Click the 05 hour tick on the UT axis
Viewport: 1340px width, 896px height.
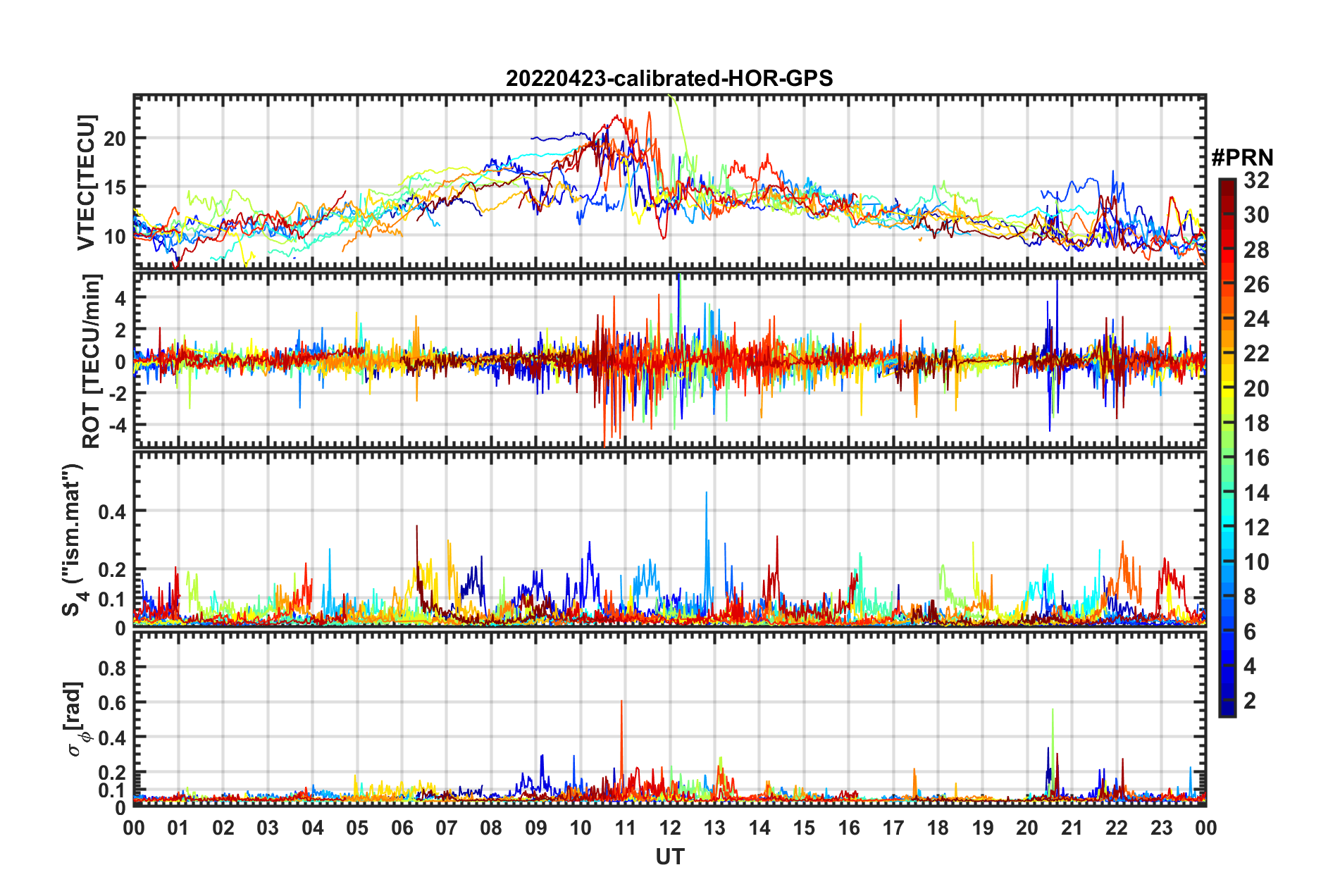click(x=357, y=828)
